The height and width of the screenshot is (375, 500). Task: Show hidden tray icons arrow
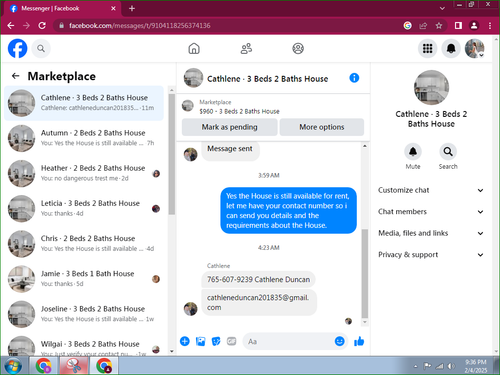point(416,366)
